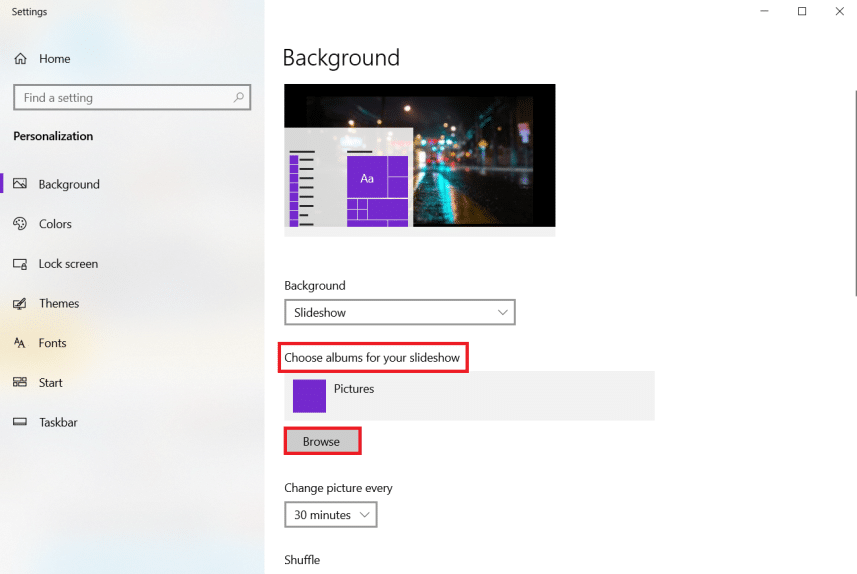
Task: Click the Background picture icon
Action: (x=20, y=184)
